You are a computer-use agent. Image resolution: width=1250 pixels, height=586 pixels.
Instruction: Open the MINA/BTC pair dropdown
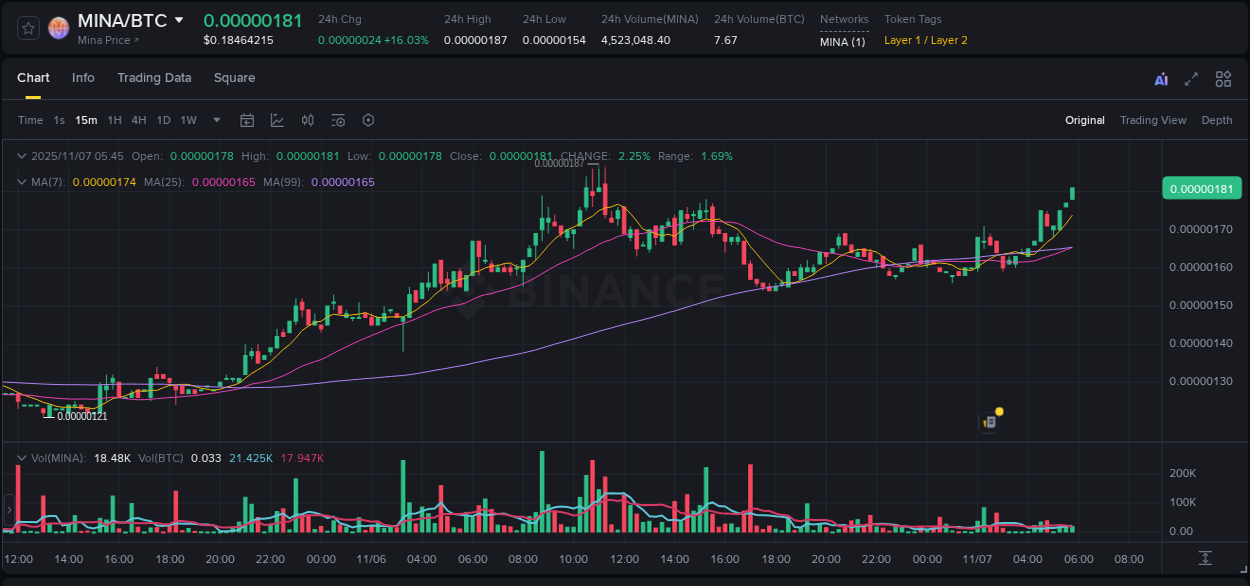(180, 19)
